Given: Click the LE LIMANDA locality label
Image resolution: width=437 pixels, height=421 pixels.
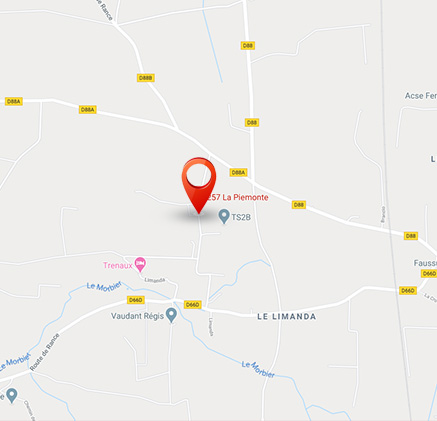Looking at the screenshot, I should click(287, 316).
